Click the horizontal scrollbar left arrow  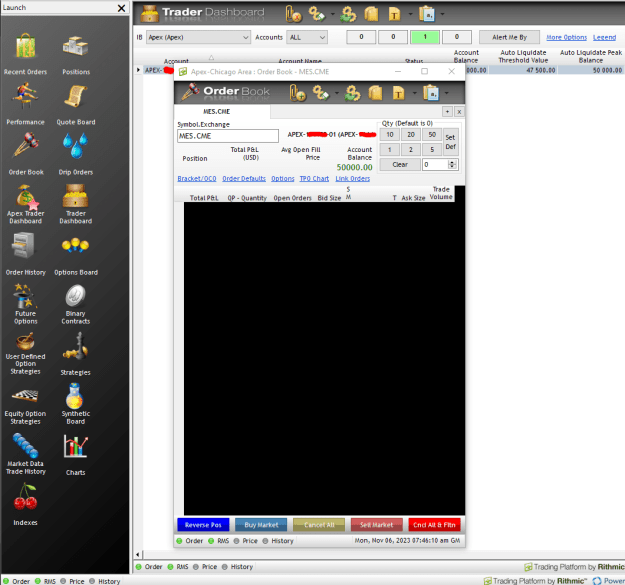138,554
